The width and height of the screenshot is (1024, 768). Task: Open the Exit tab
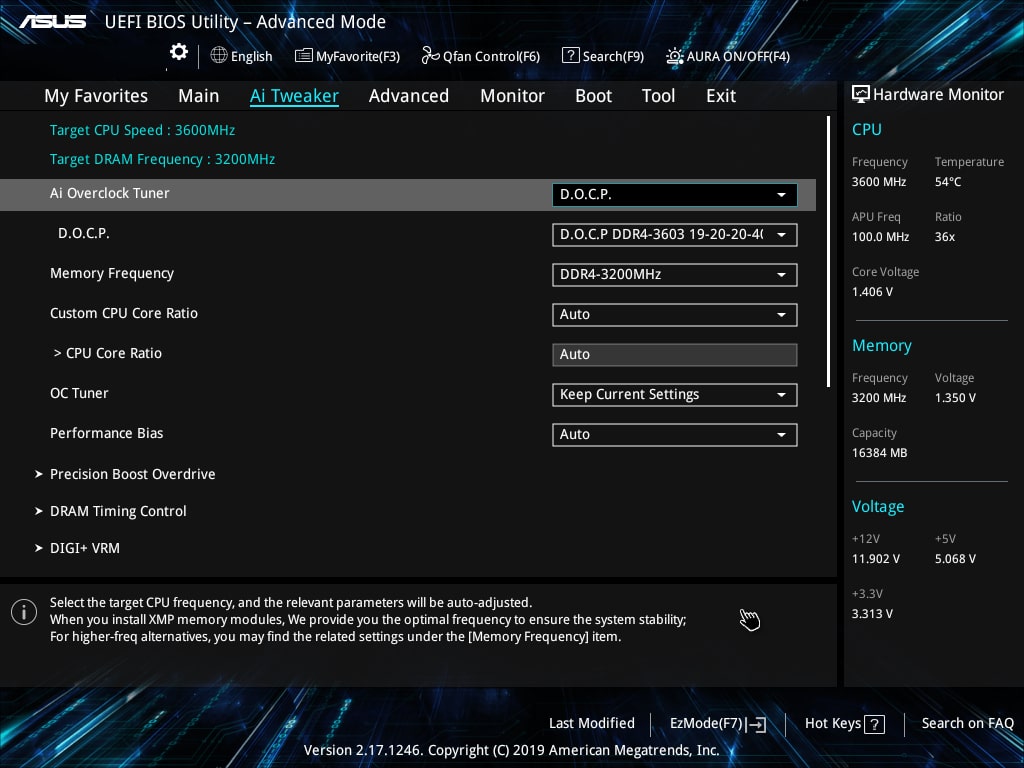tap(721, 96)
